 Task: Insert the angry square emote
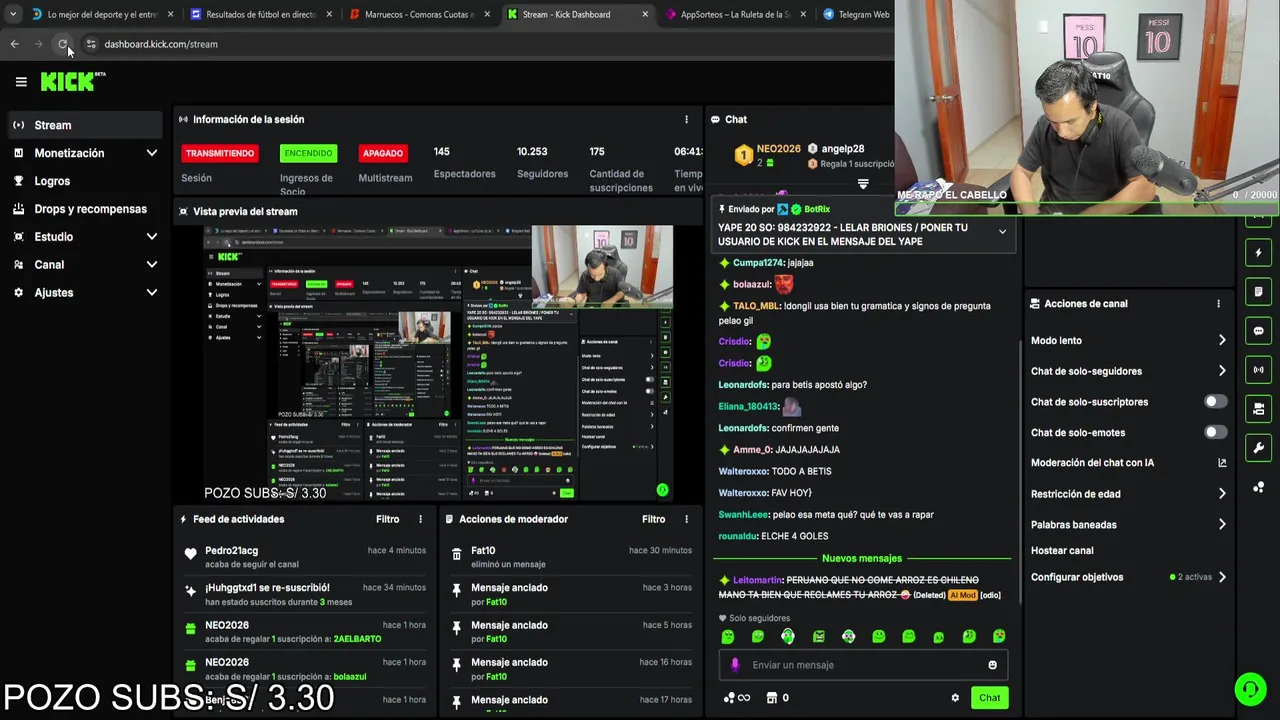[818, 636]
